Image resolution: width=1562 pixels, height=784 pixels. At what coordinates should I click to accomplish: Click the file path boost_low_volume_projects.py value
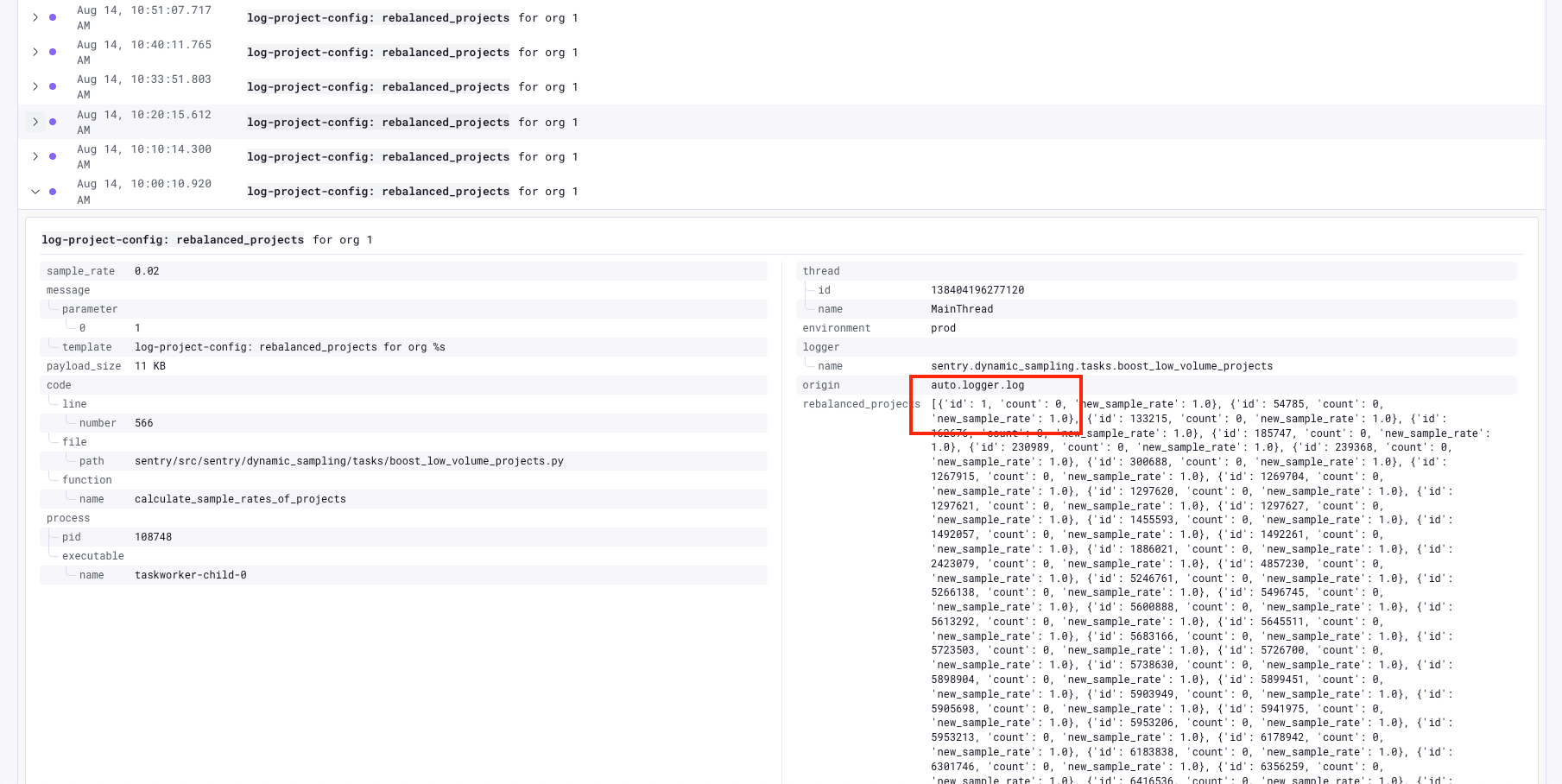click(349, 461)
